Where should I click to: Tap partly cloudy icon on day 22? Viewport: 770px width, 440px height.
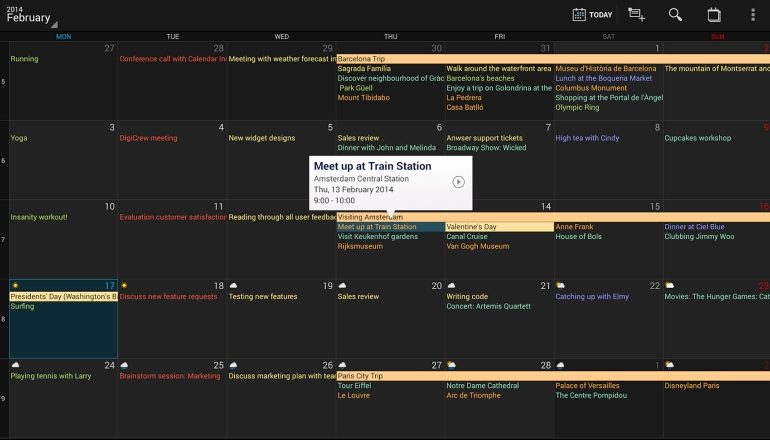[560, 286]
